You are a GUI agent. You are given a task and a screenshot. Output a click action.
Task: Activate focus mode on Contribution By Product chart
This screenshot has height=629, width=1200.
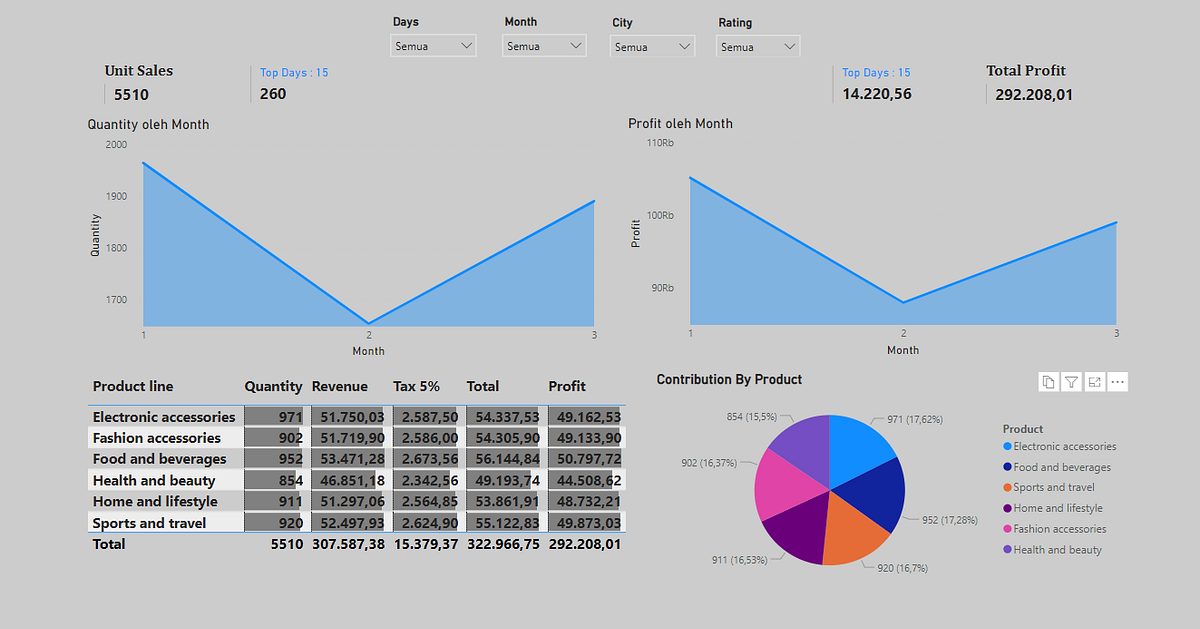[1094, 382]
